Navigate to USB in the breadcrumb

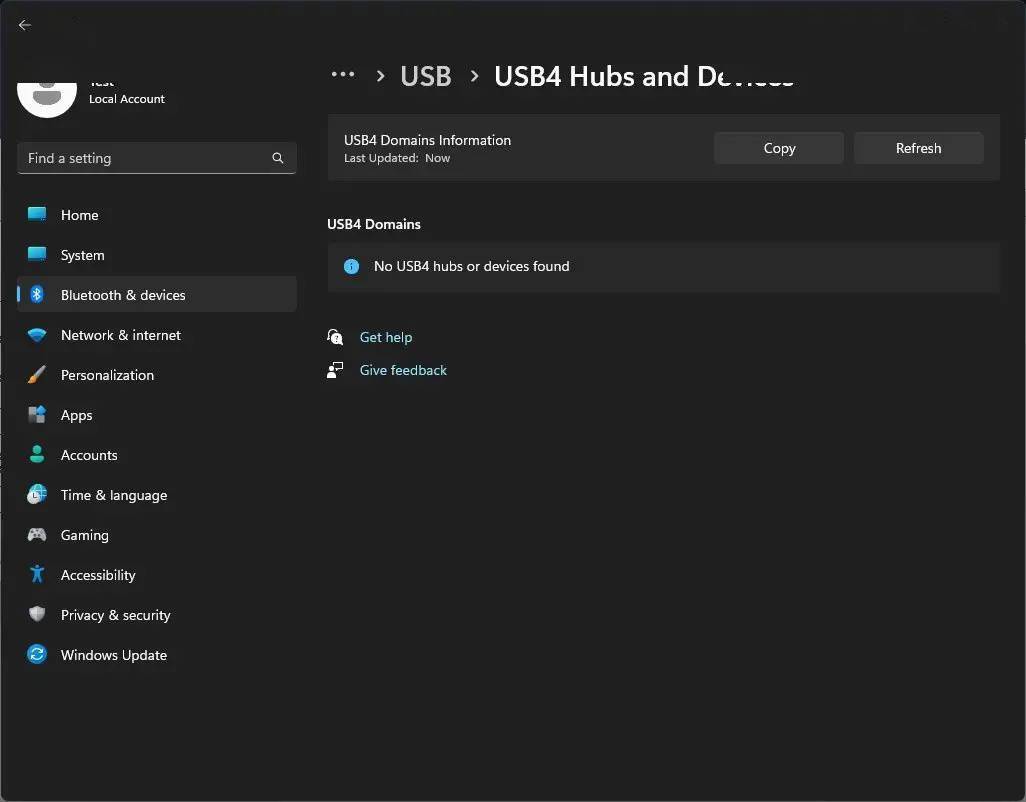426,77
